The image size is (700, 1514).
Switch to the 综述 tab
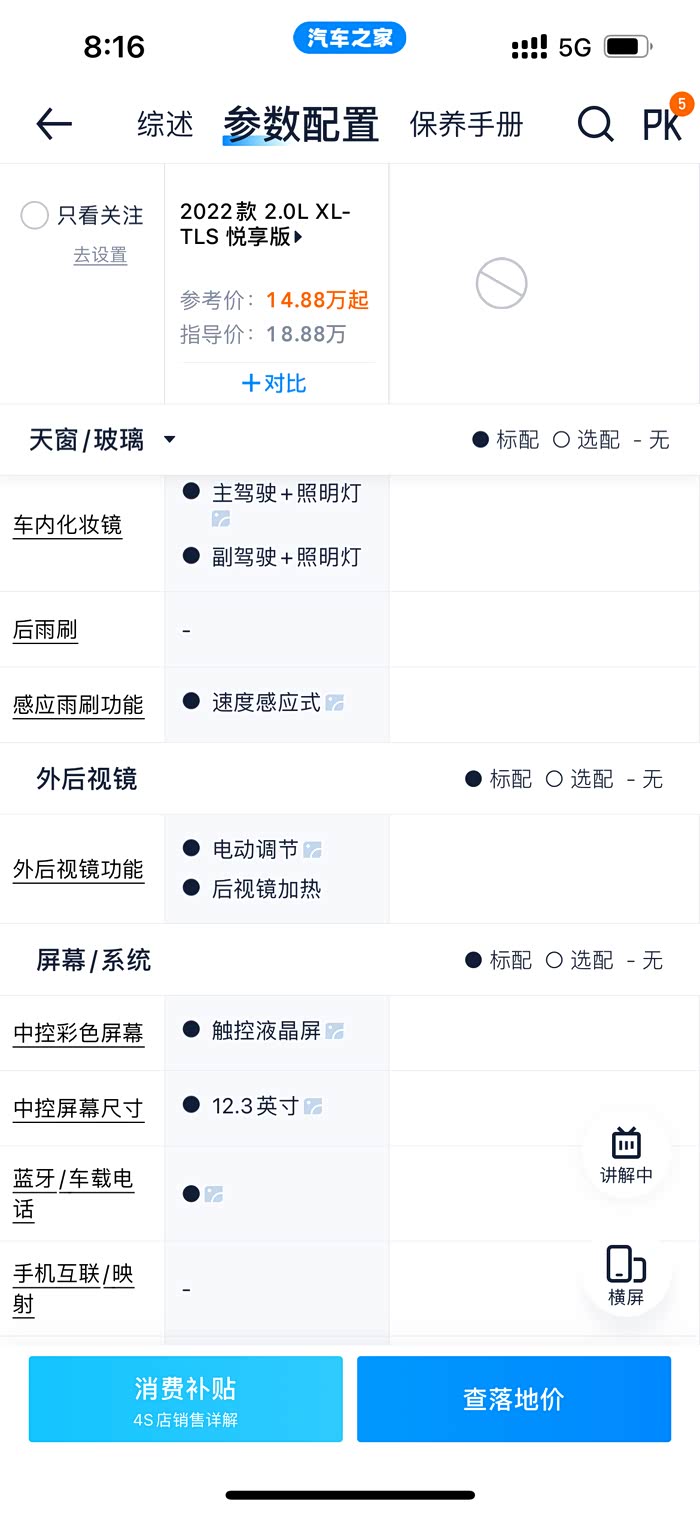[x=165, y=124]
